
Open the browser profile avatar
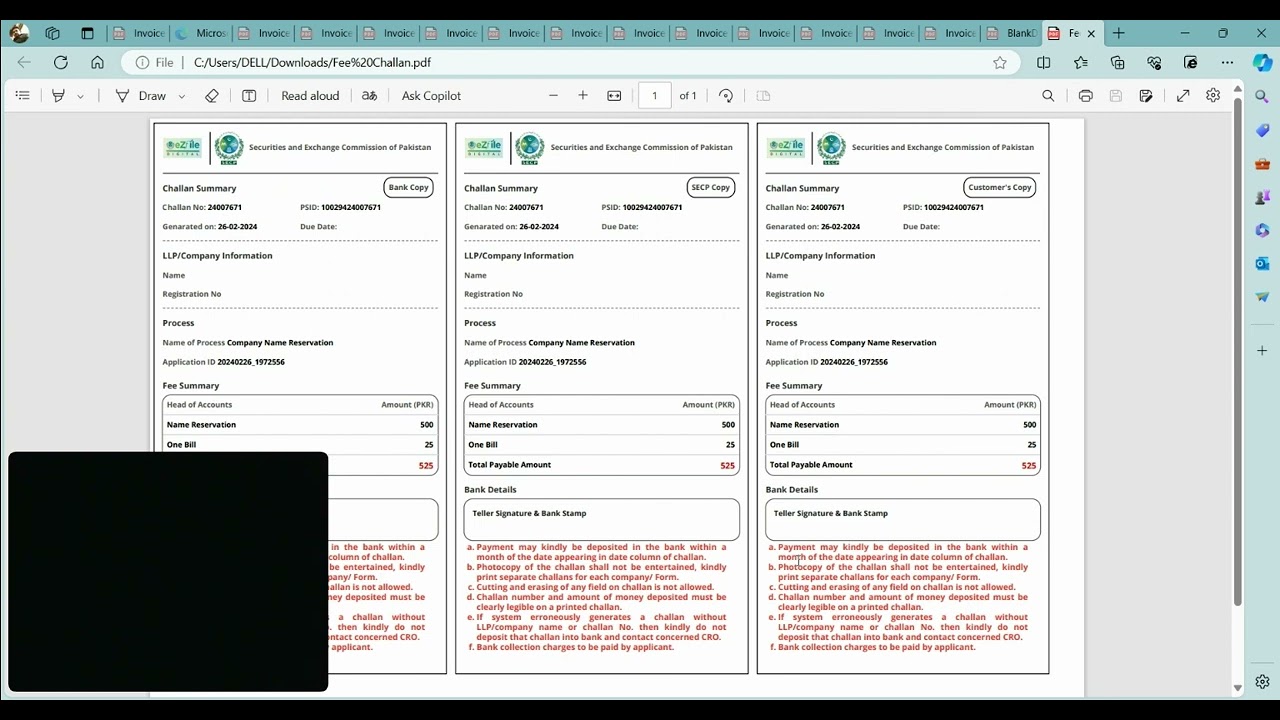pos(19,33)
